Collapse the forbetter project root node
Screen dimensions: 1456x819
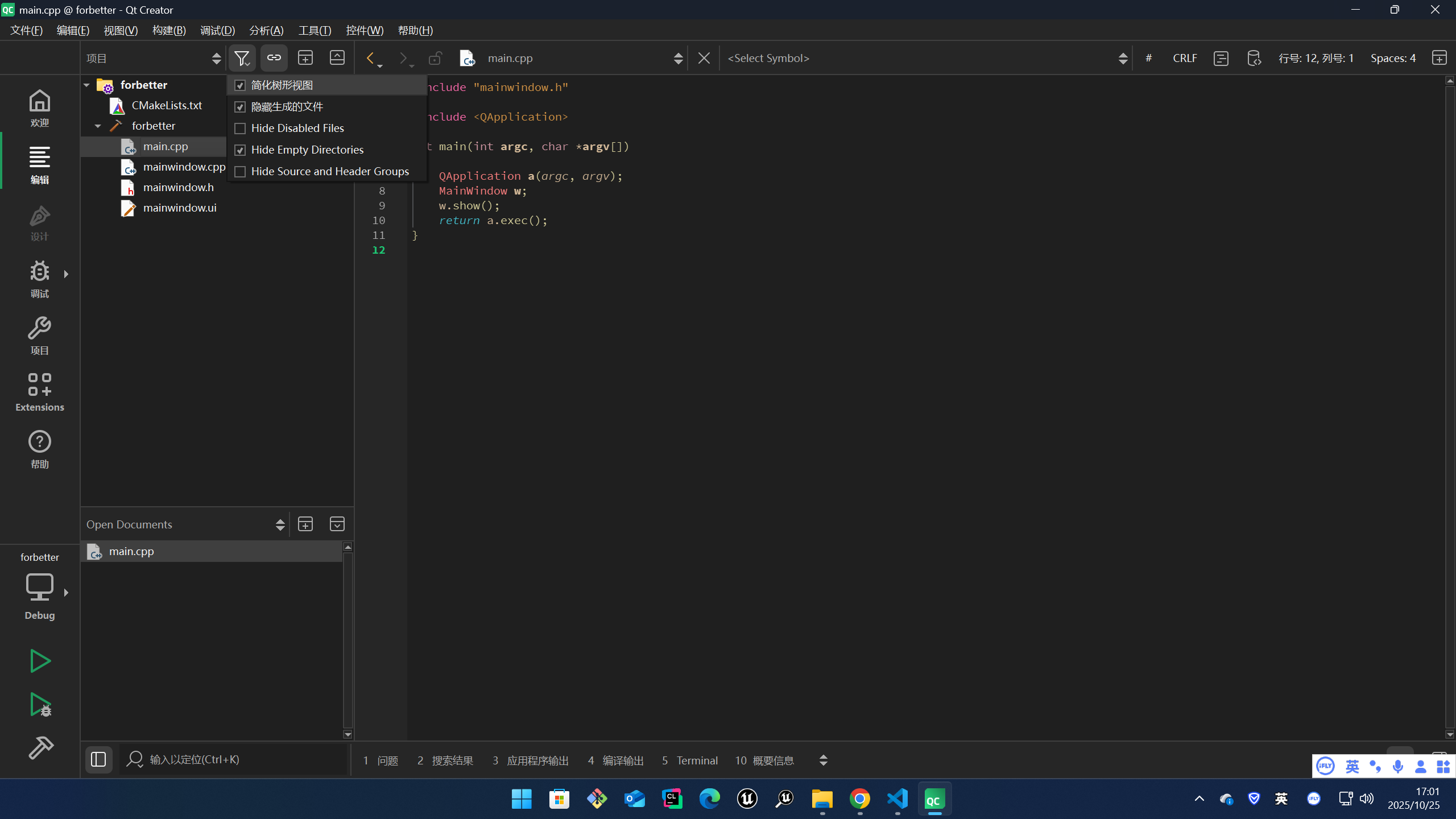(86, 85)
